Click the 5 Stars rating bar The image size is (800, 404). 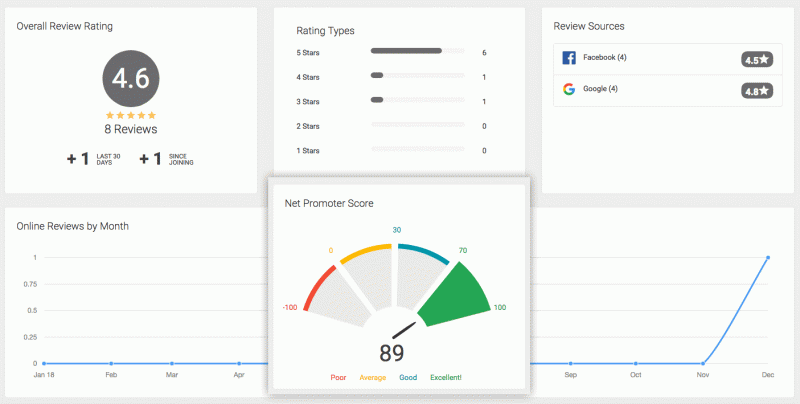[418, 51]
